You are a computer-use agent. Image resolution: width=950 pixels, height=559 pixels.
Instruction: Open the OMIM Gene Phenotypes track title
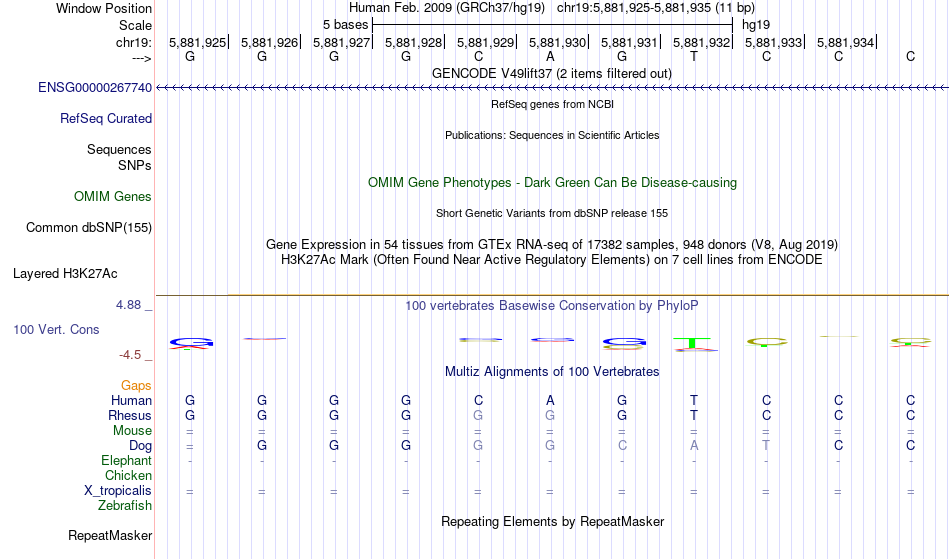pyautogui.click(x=553, y=182)
